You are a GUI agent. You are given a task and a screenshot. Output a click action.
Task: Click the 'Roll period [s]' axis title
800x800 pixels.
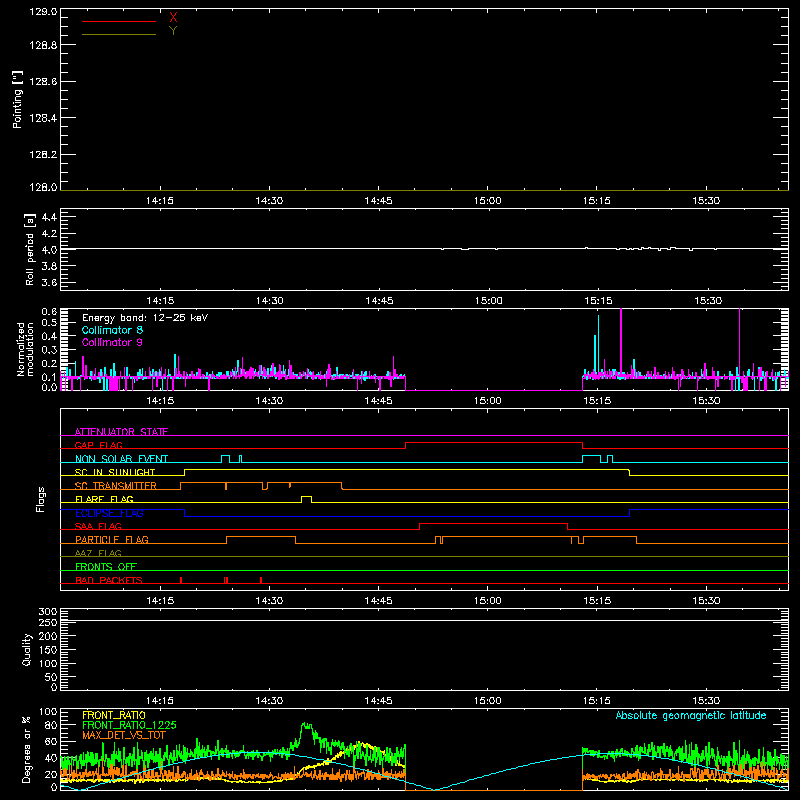click(30, 249)
